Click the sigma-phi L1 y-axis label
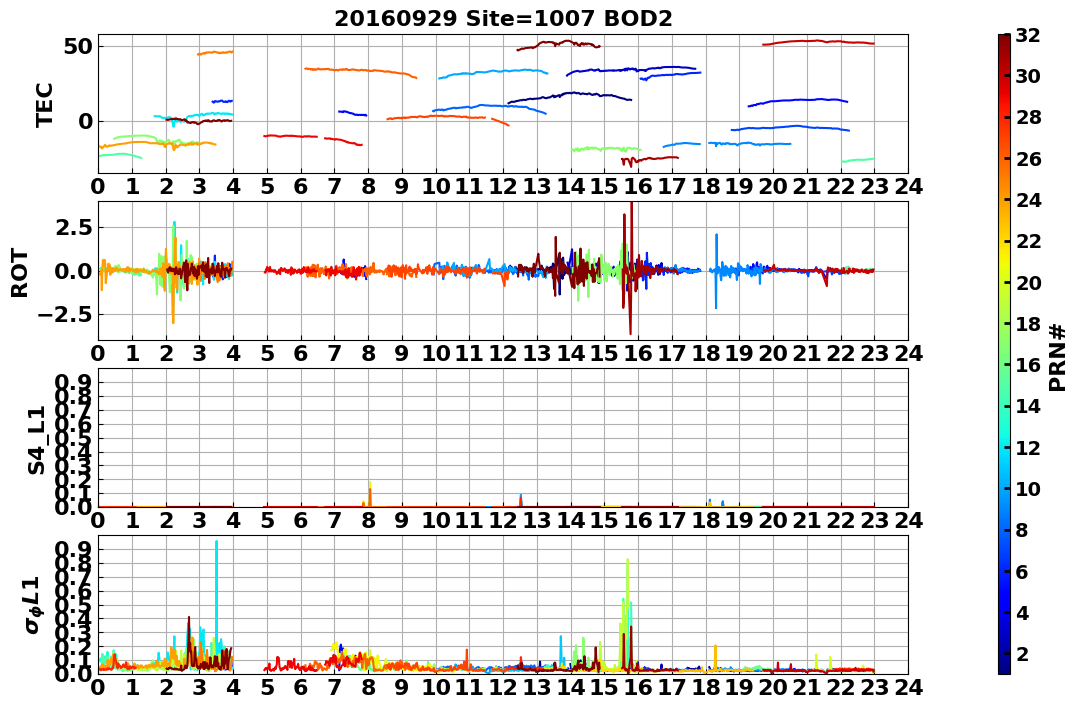The height and width of the screenshot is (709, 1077). 33,605
